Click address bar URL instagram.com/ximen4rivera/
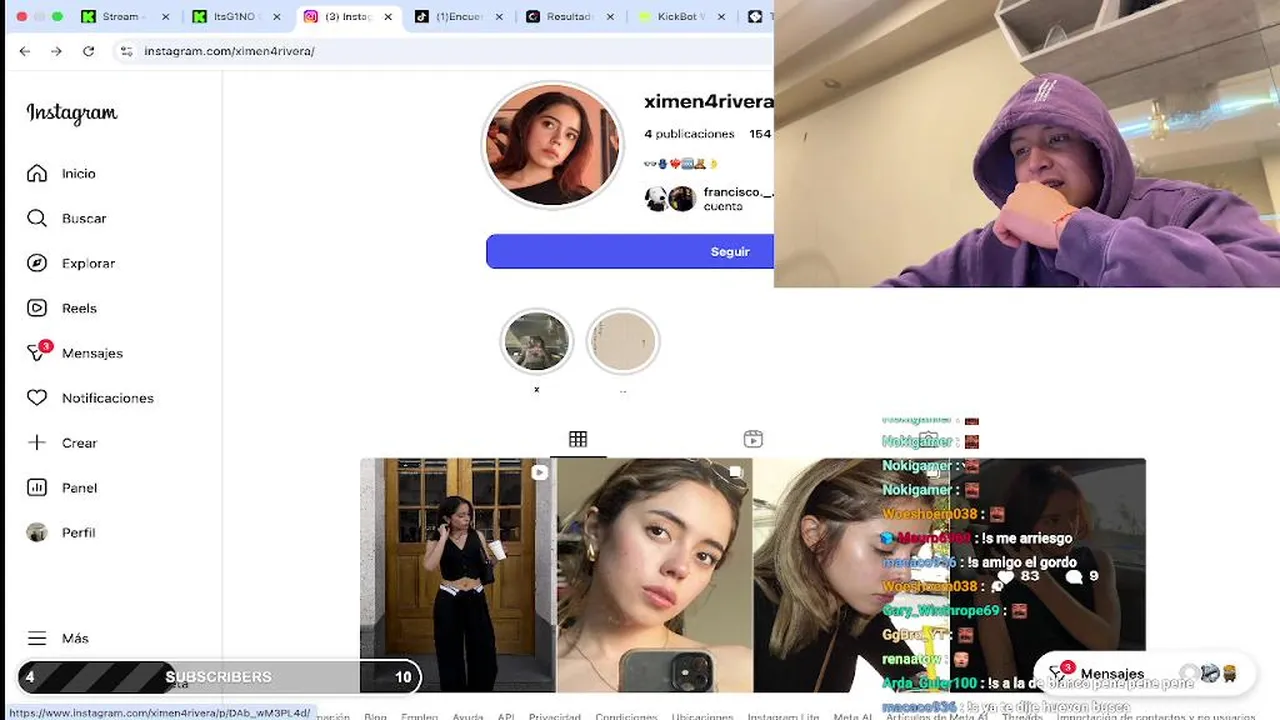 229,51
